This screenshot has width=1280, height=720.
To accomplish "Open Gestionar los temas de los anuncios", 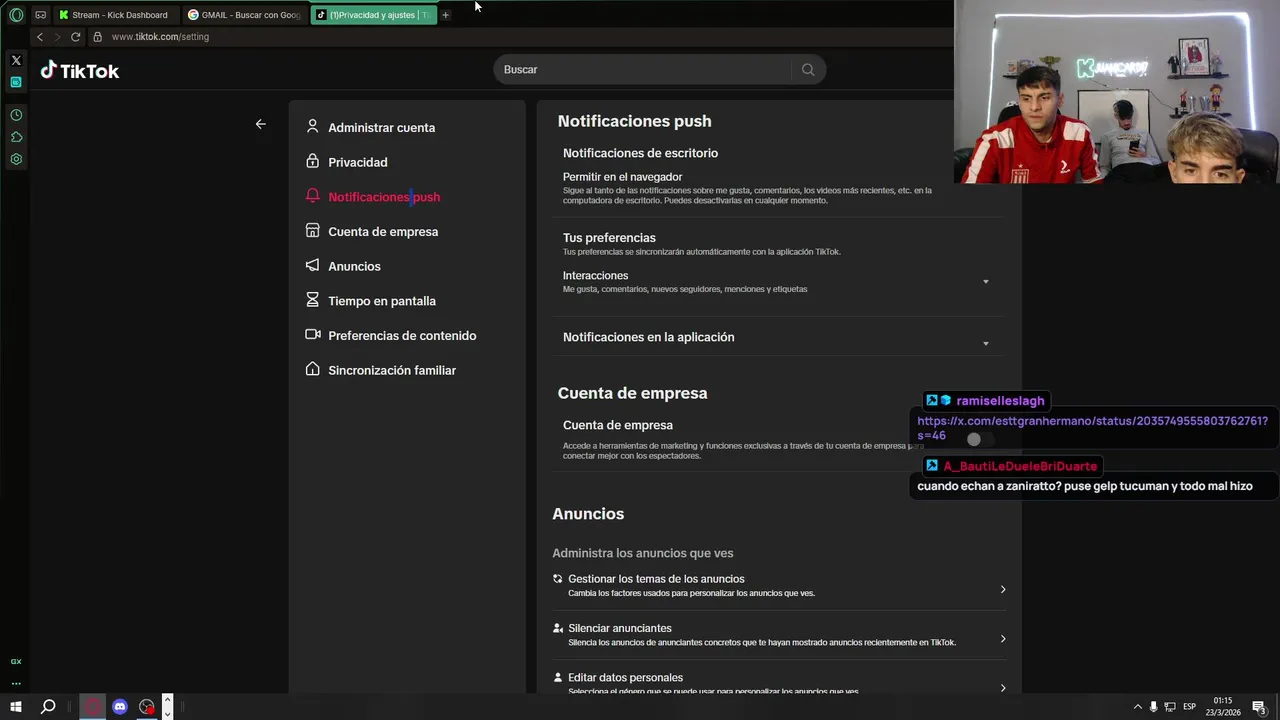I will [778, 585].
